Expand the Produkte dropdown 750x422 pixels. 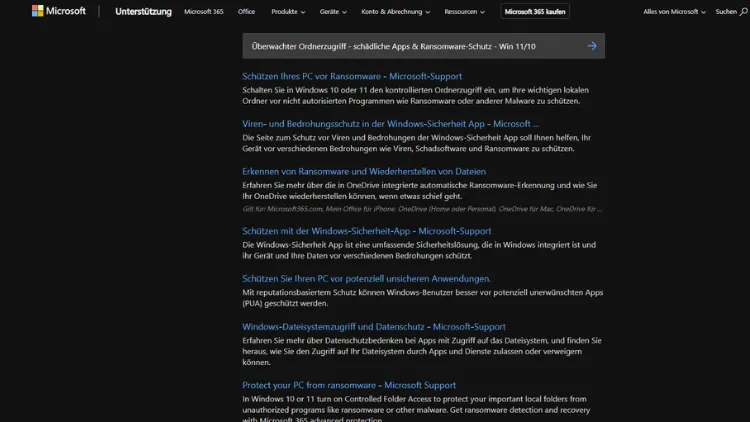click(x=288, y=11)
